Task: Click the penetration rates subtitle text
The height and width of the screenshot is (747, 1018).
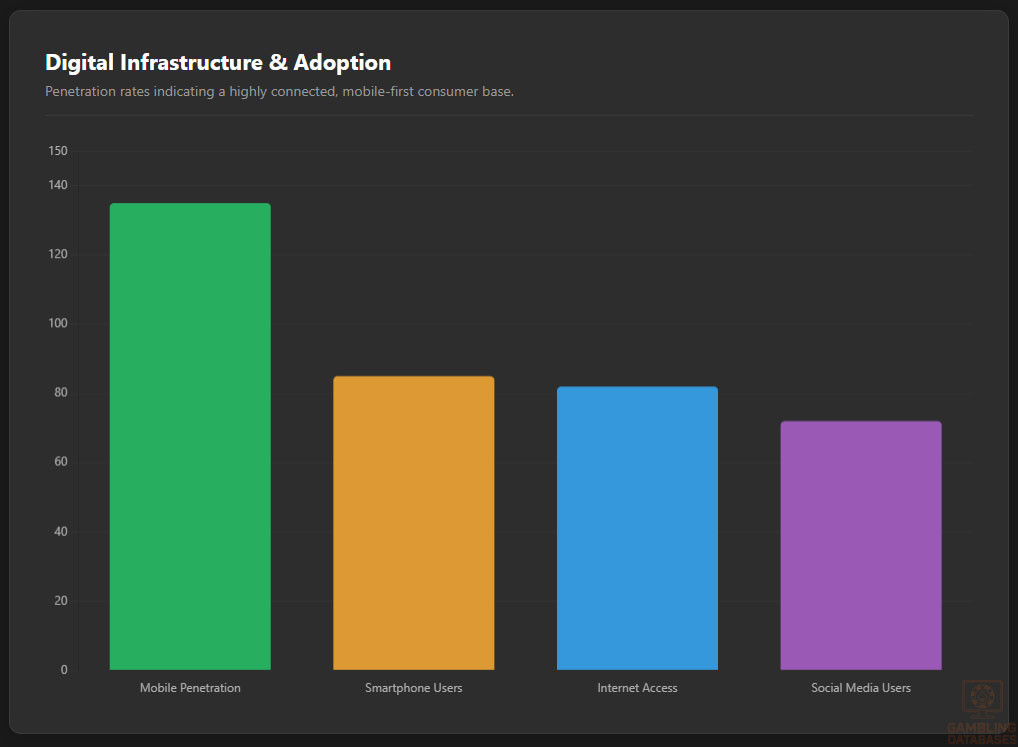Action: pos(279,91)
